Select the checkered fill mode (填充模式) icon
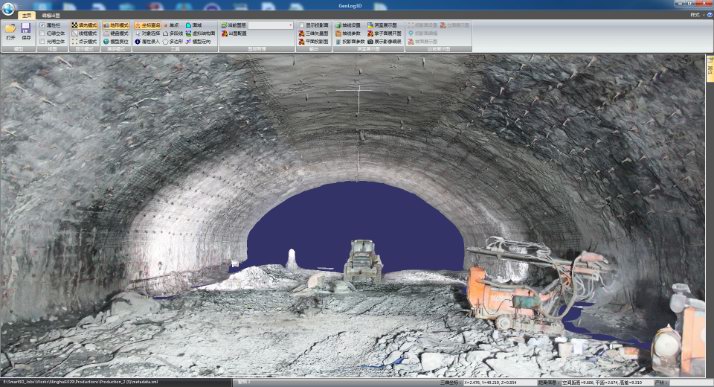Viewport: 714px width, 387px height. pos(75,25)
